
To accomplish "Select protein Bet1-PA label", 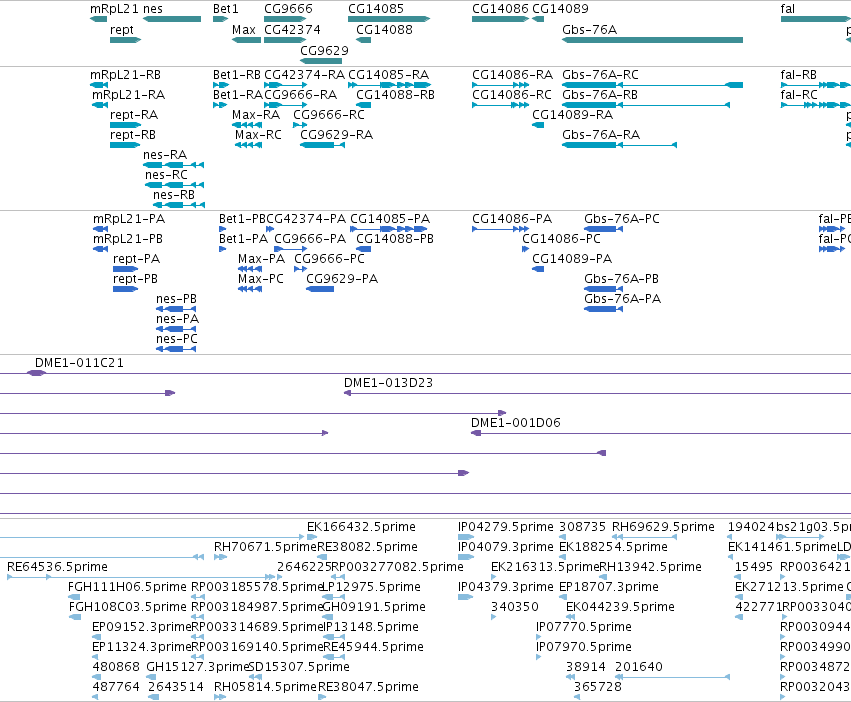I will click(x=243, y=239).
